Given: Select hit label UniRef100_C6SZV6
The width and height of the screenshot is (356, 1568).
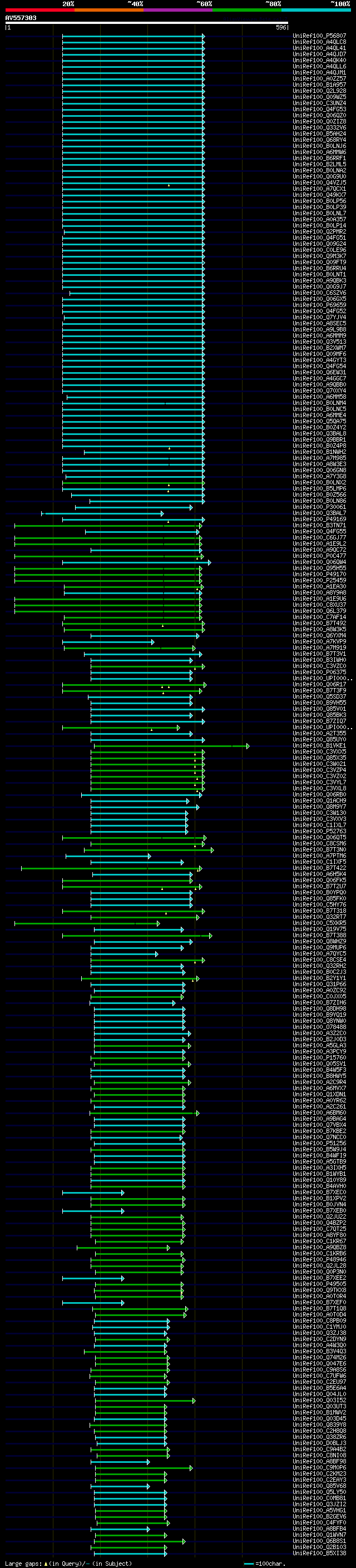Looking at the screenshot, I should coord(319,293).
